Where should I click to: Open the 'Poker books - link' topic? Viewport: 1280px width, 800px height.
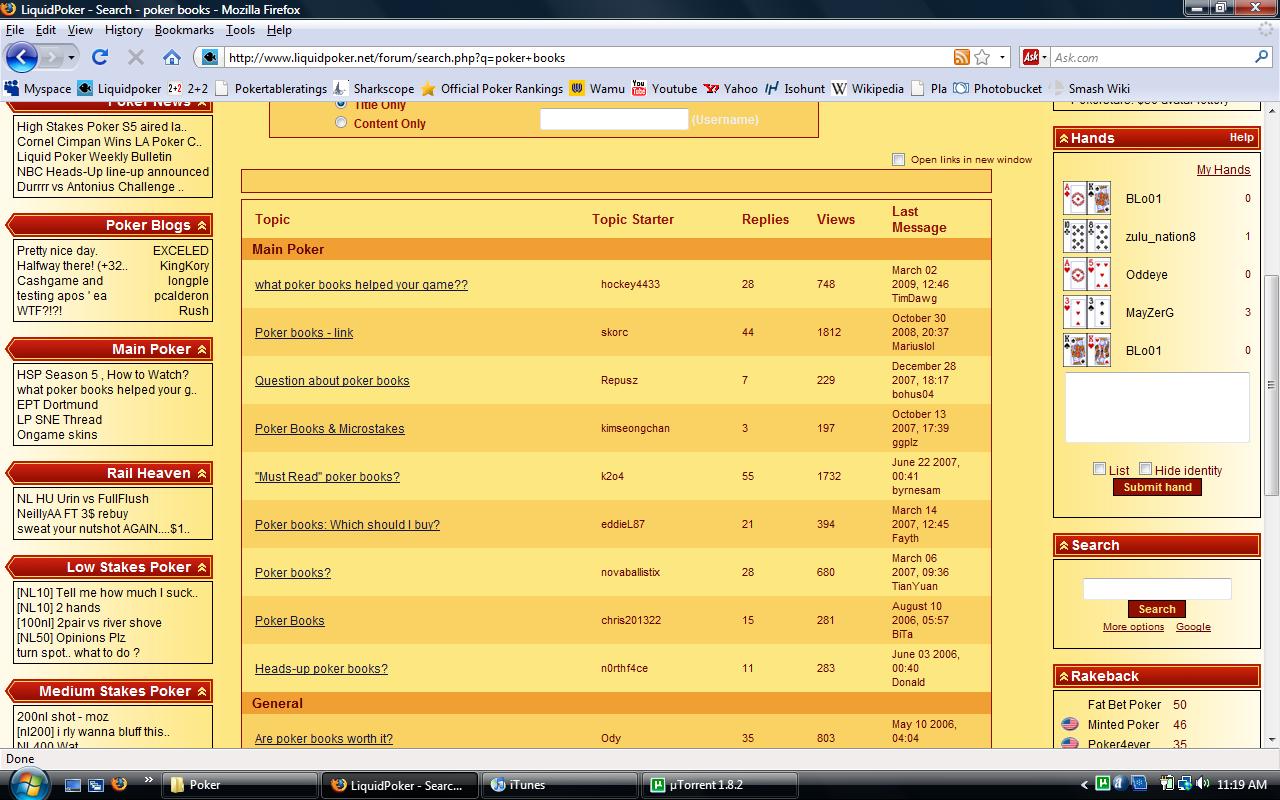(x=304, y=333)
